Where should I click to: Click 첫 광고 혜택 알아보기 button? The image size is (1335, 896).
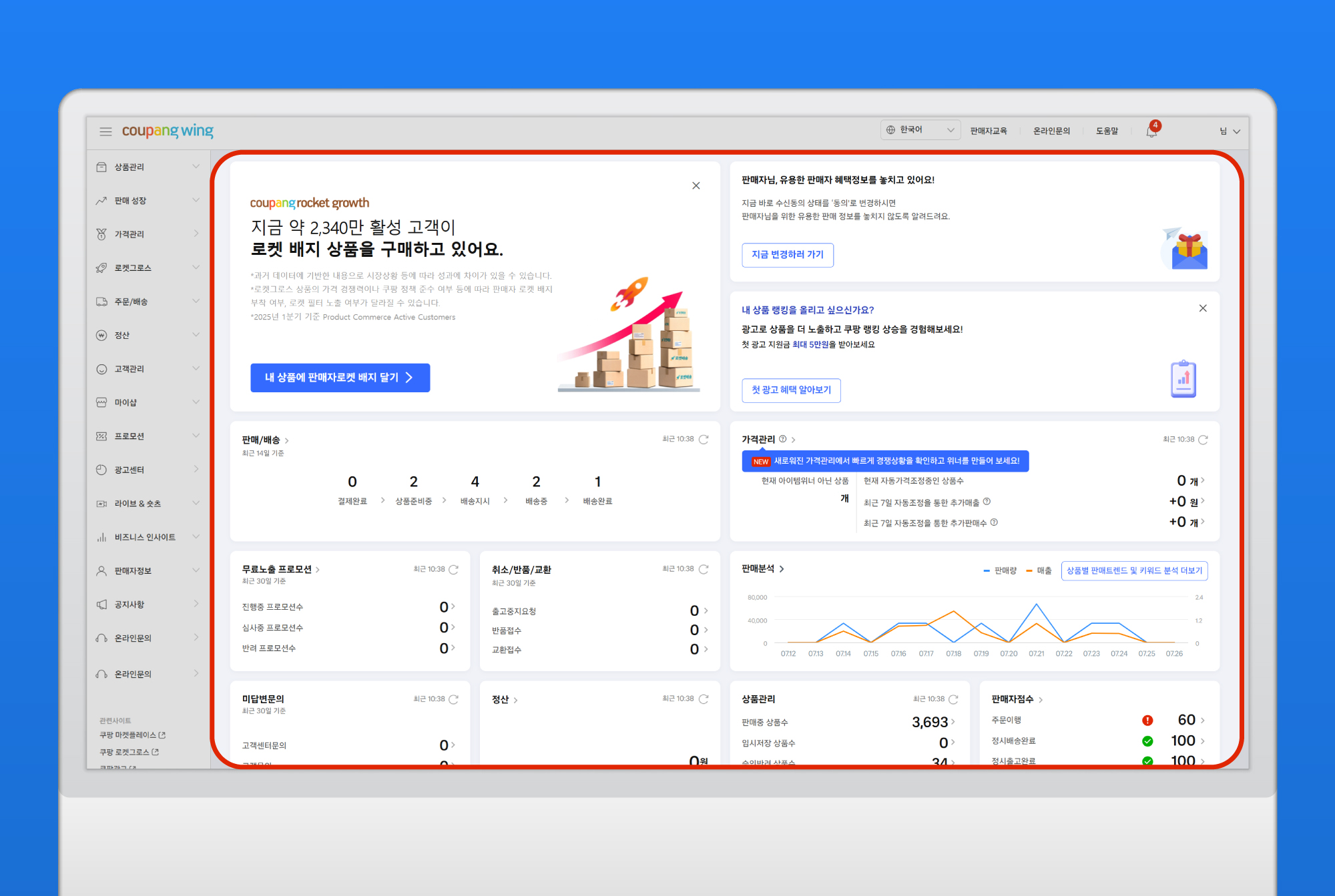coord(791,390)
